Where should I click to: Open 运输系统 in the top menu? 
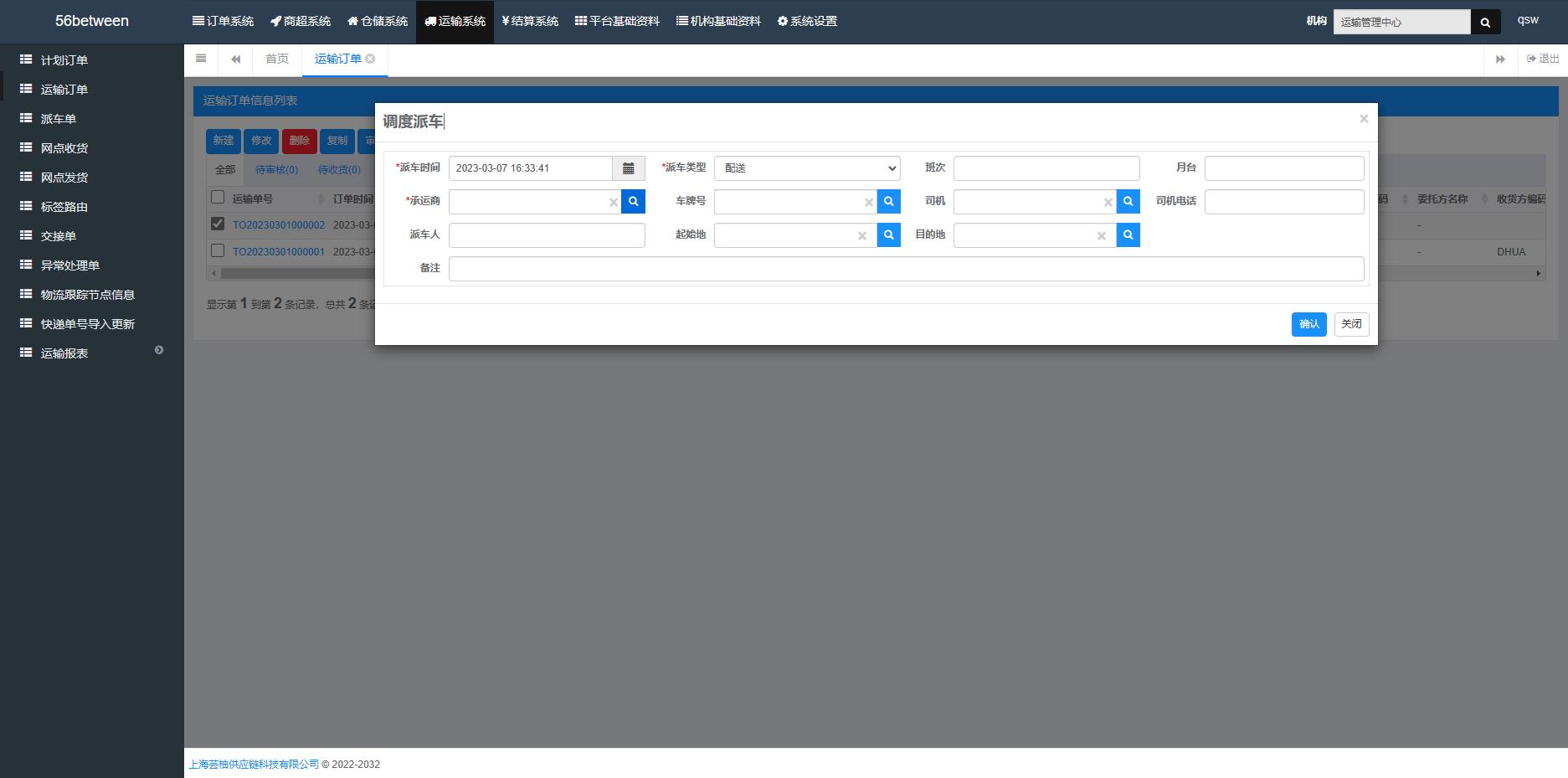click(x=455, y=22)
